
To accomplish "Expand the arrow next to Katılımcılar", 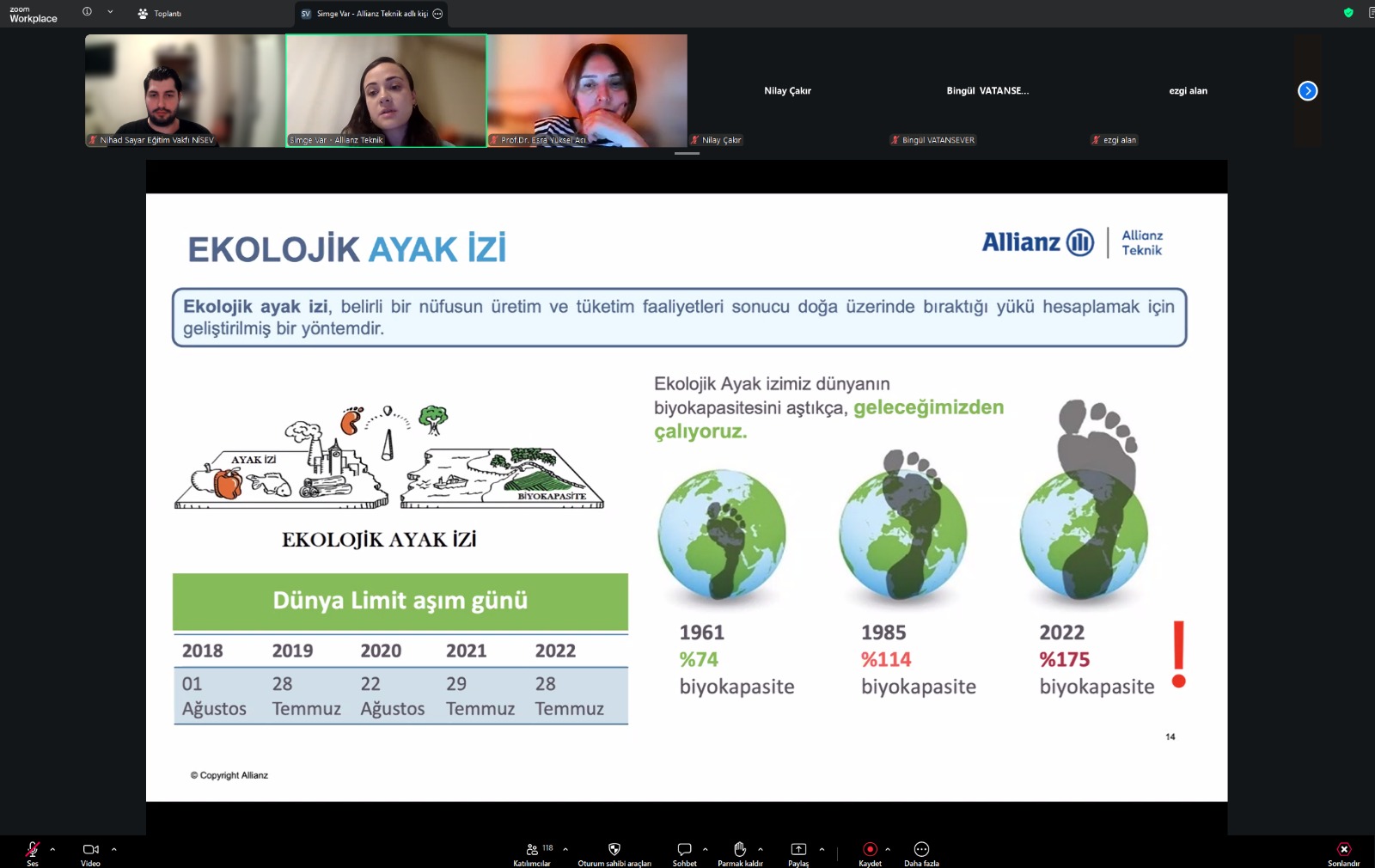I will click(x=565, y=849).
